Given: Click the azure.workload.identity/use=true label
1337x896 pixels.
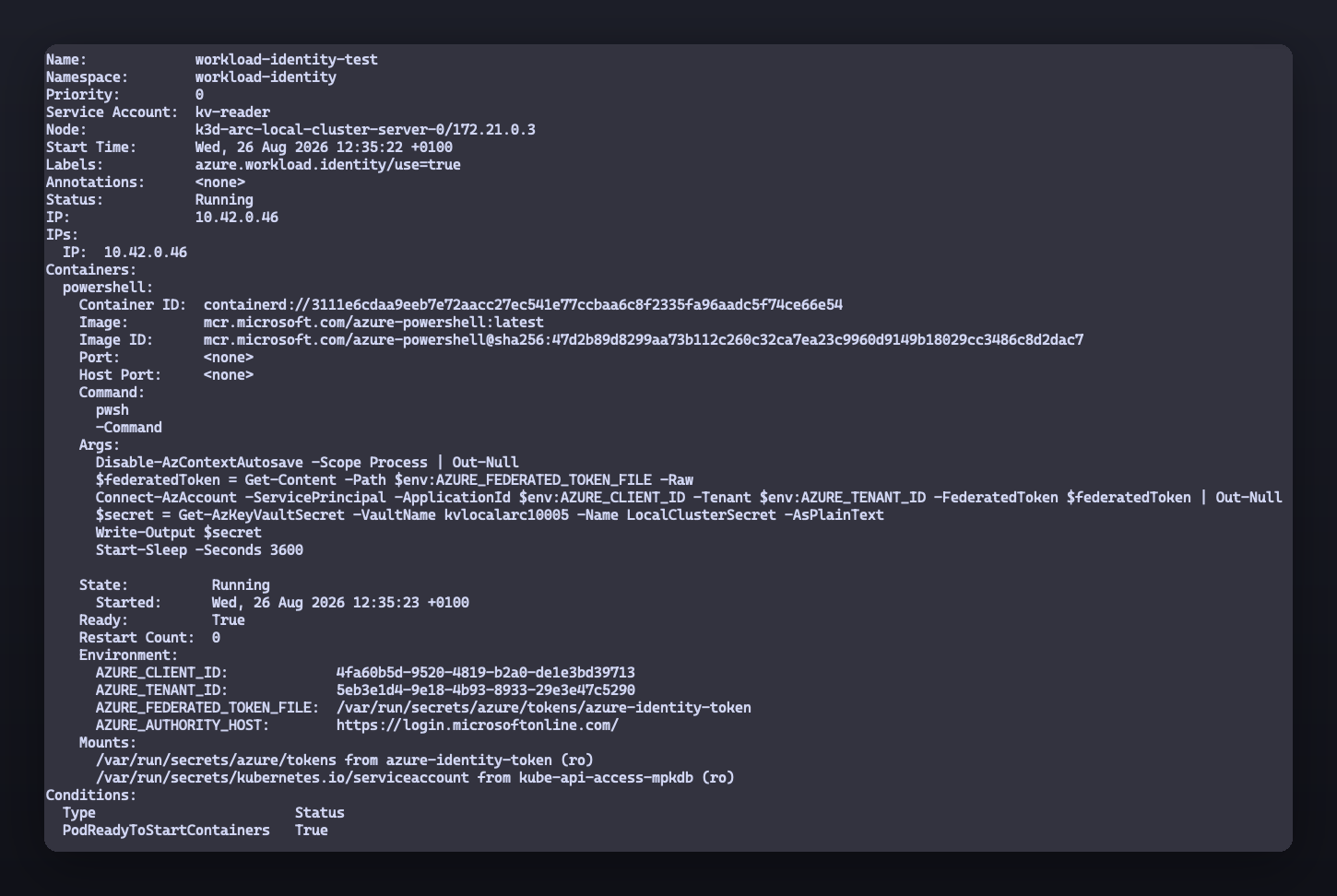Looking at the screenshot, I should [x=327, y=165].
